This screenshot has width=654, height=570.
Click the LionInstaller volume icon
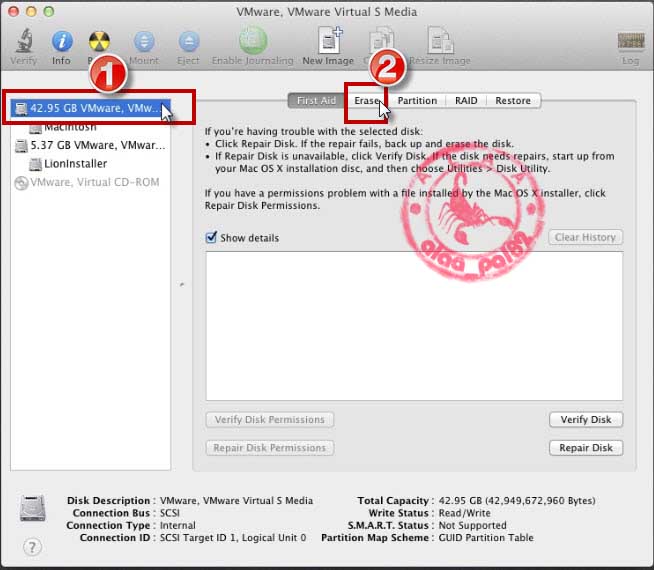coord(35,164)
